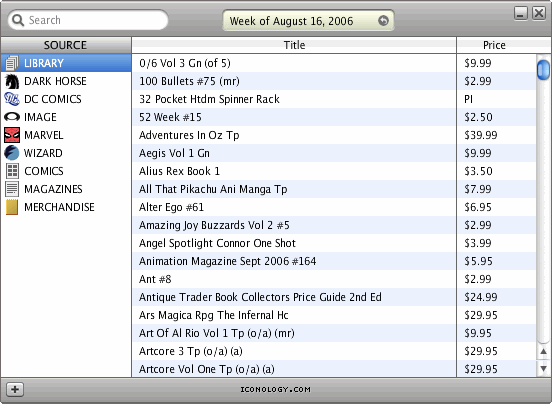
Task: Click the scrollbar up arrow
Action: [x=544, y=351]
